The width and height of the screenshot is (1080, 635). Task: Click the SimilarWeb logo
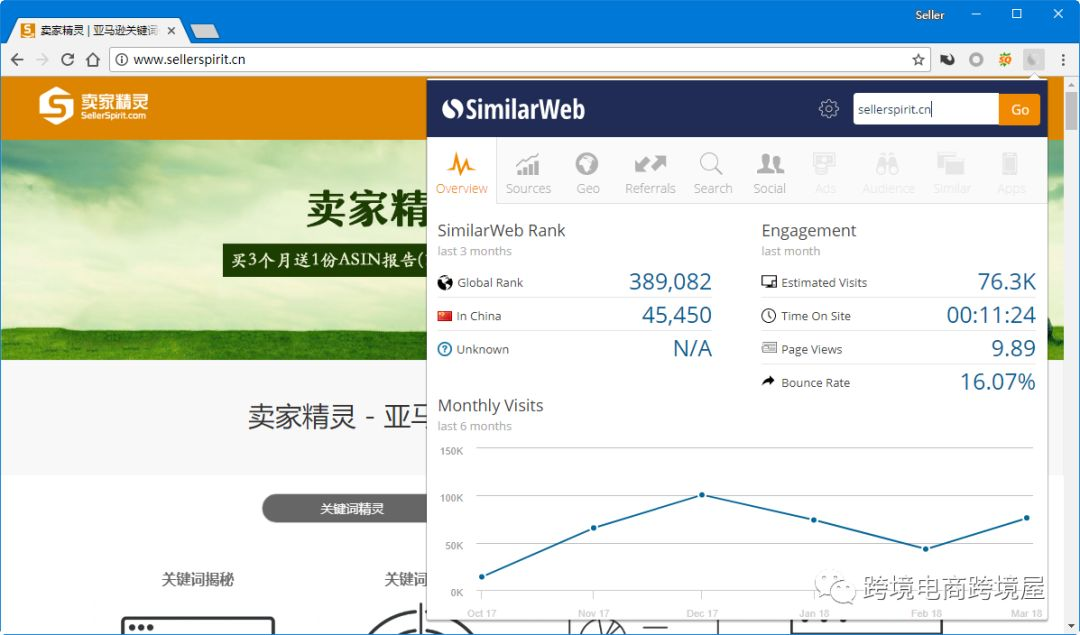tap(513, 109)
